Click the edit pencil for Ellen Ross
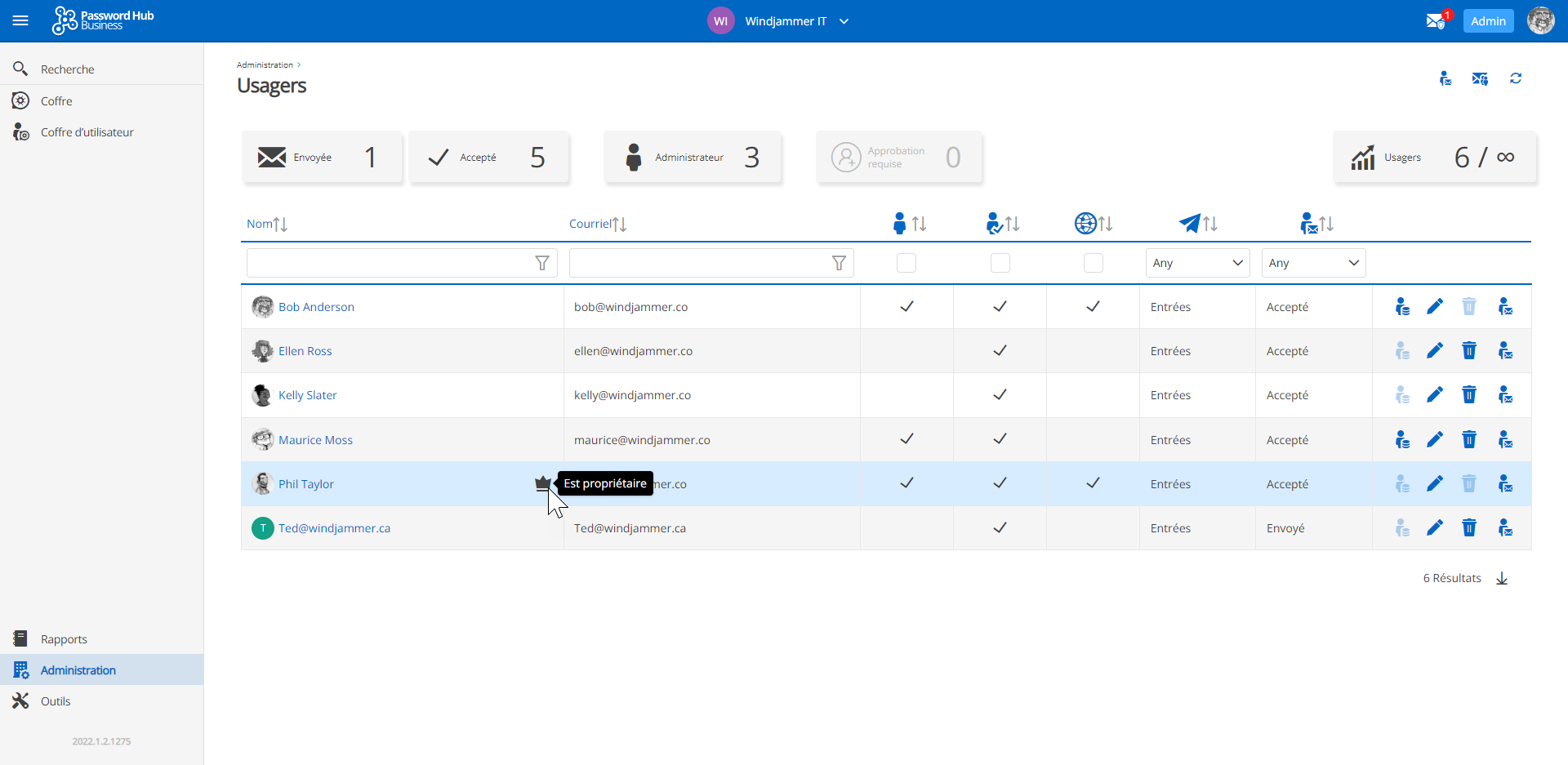Viewport: 1568px width, 765px height. pos(1434,351)
